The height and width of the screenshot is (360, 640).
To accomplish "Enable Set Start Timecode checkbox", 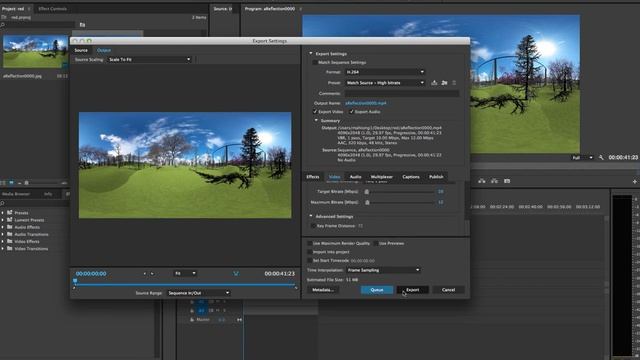I will (x=309, y=260).
